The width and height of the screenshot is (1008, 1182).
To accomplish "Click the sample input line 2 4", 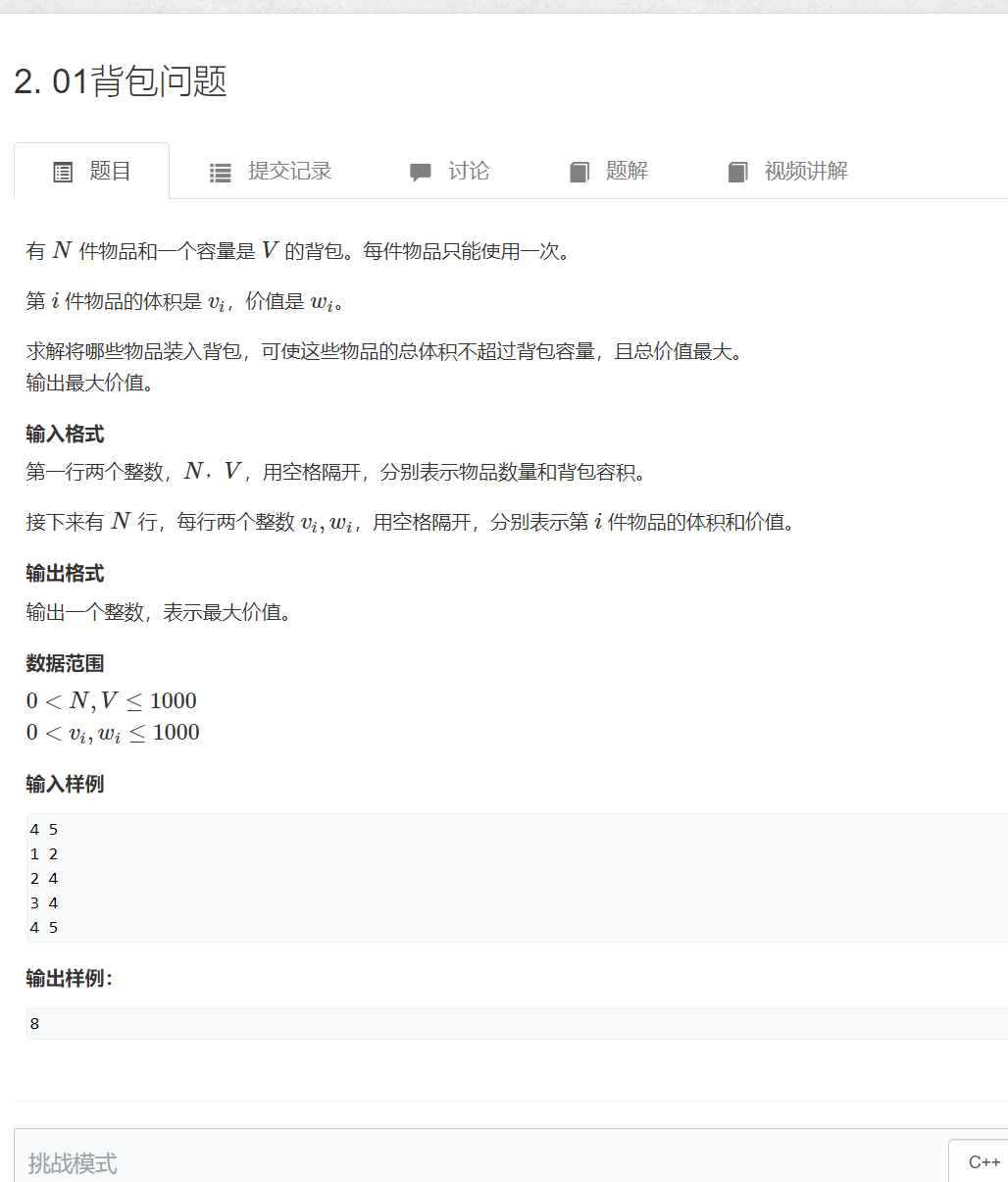I will [44, 879].
